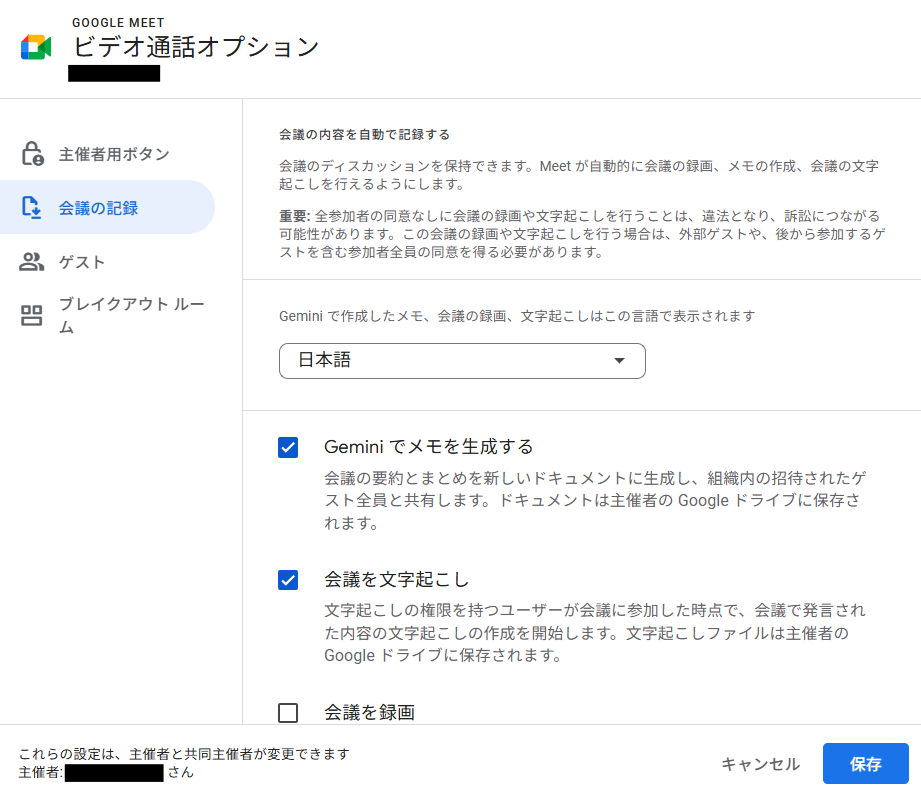The image size is (921, 790).
Task: Click the 会議を録画 label text
Action: click(x=369, y=713)
